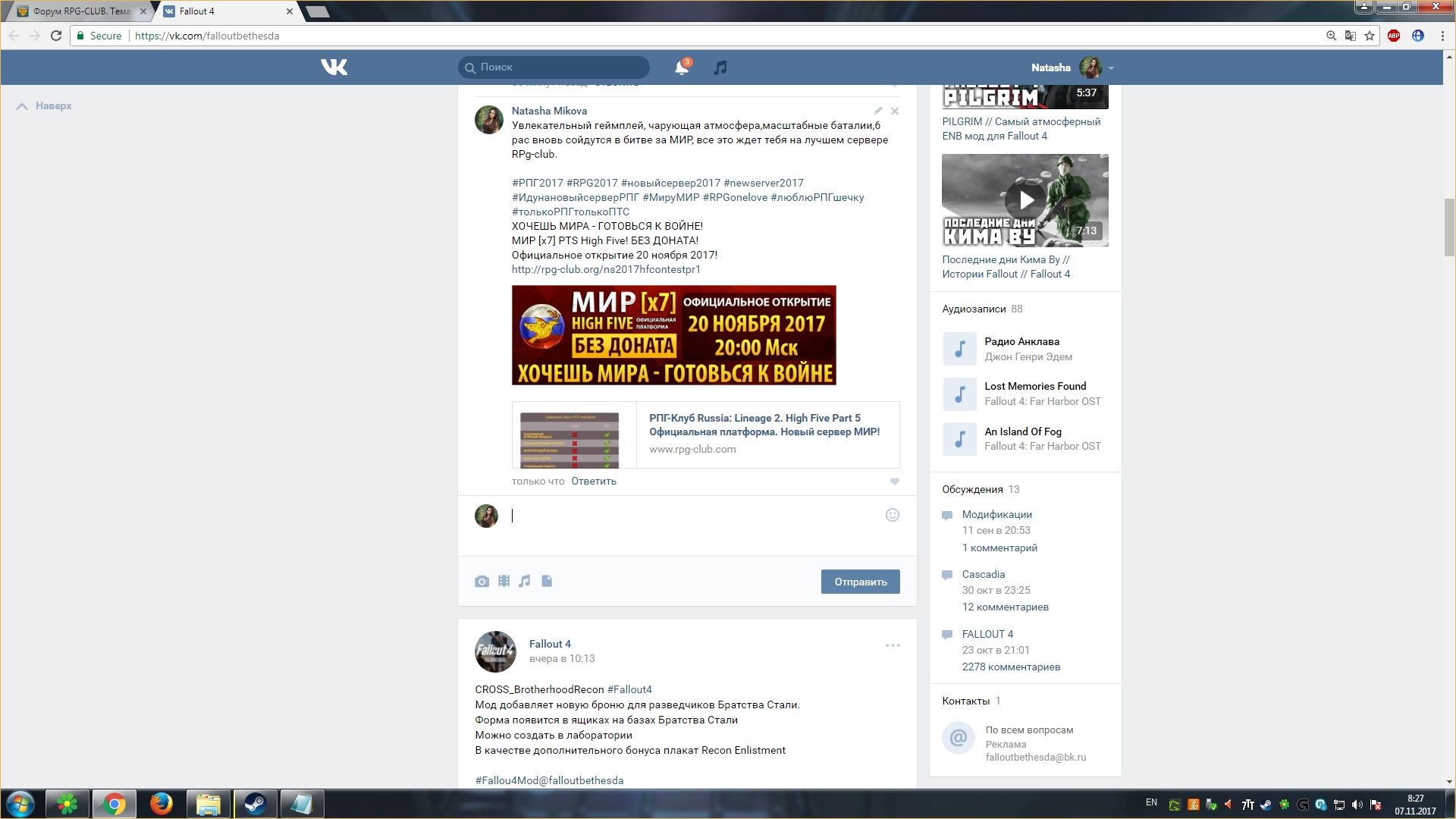Play the Последние дни Кима Ву video
Screen dimensions: 1456x819
[x=1025, y=200]
